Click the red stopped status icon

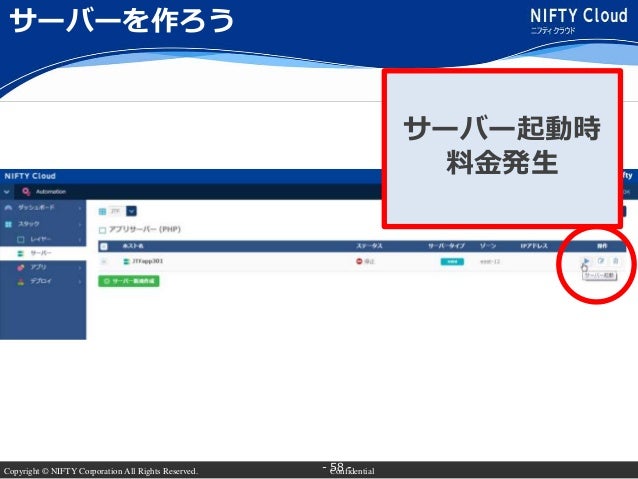(x=359, y=261)
